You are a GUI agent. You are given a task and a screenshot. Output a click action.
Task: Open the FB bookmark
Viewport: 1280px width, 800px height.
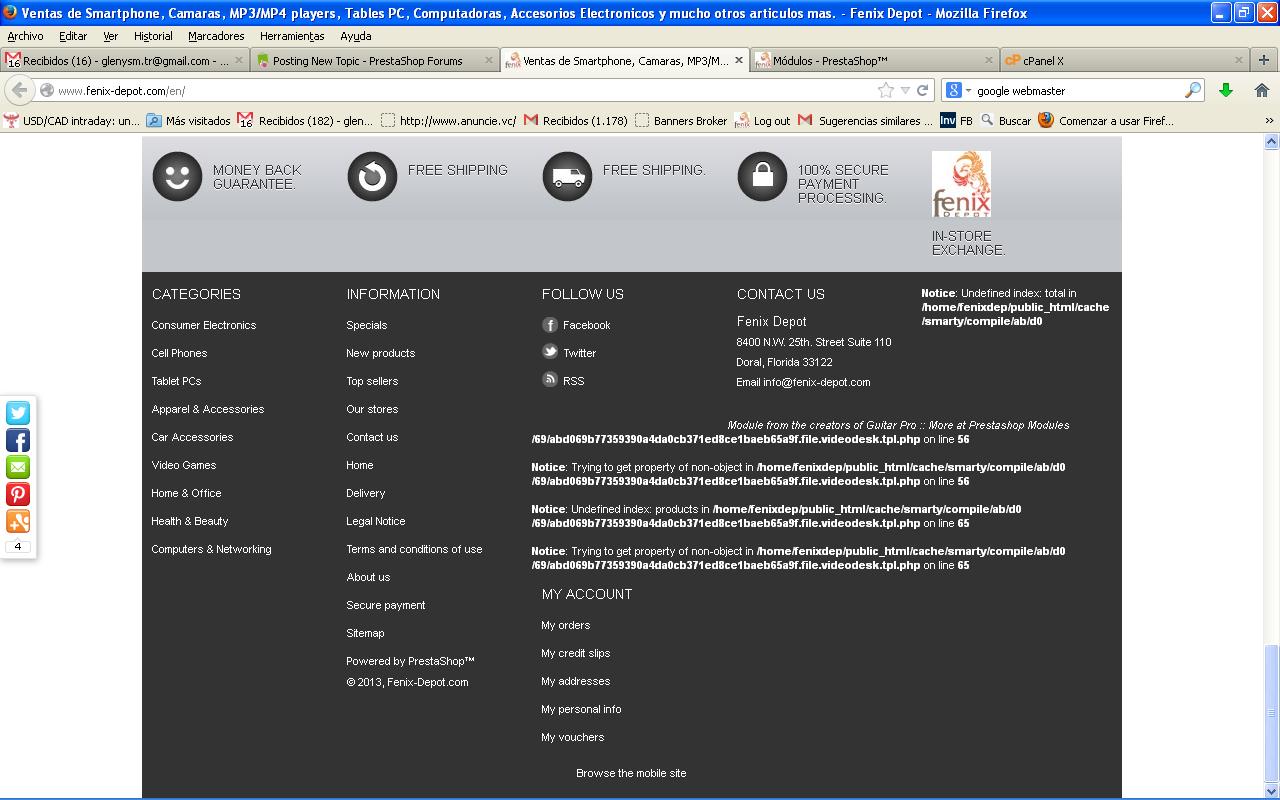click(956, 121)
